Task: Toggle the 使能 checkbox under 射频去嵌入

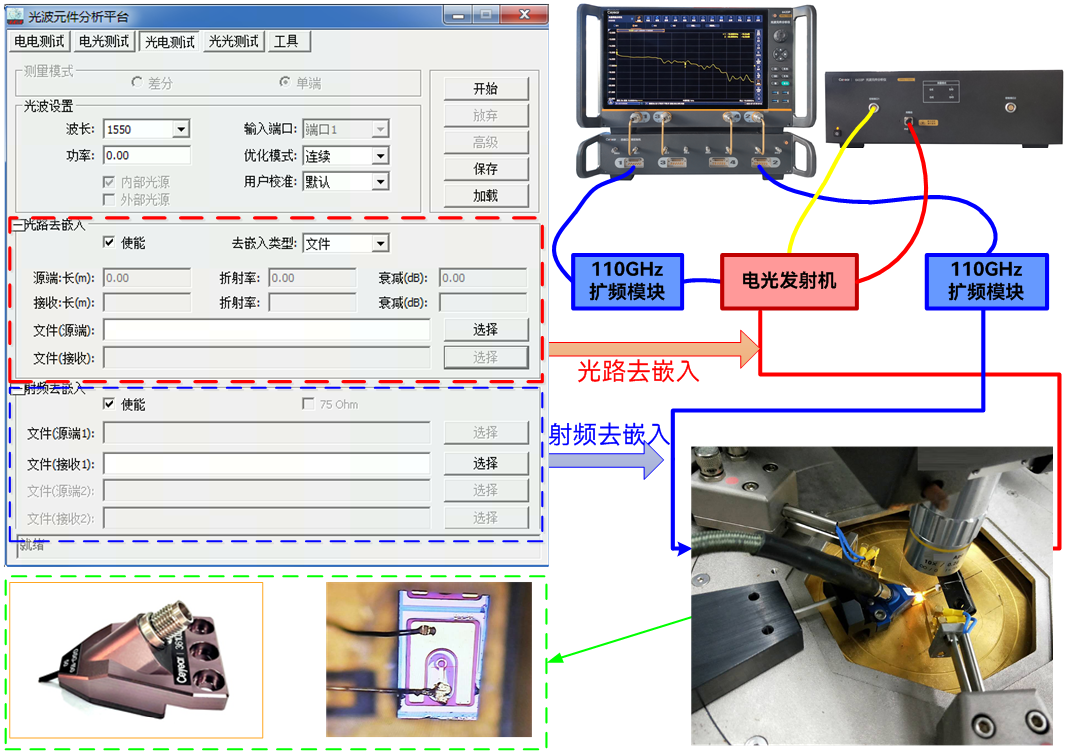Action: (110, 404)
